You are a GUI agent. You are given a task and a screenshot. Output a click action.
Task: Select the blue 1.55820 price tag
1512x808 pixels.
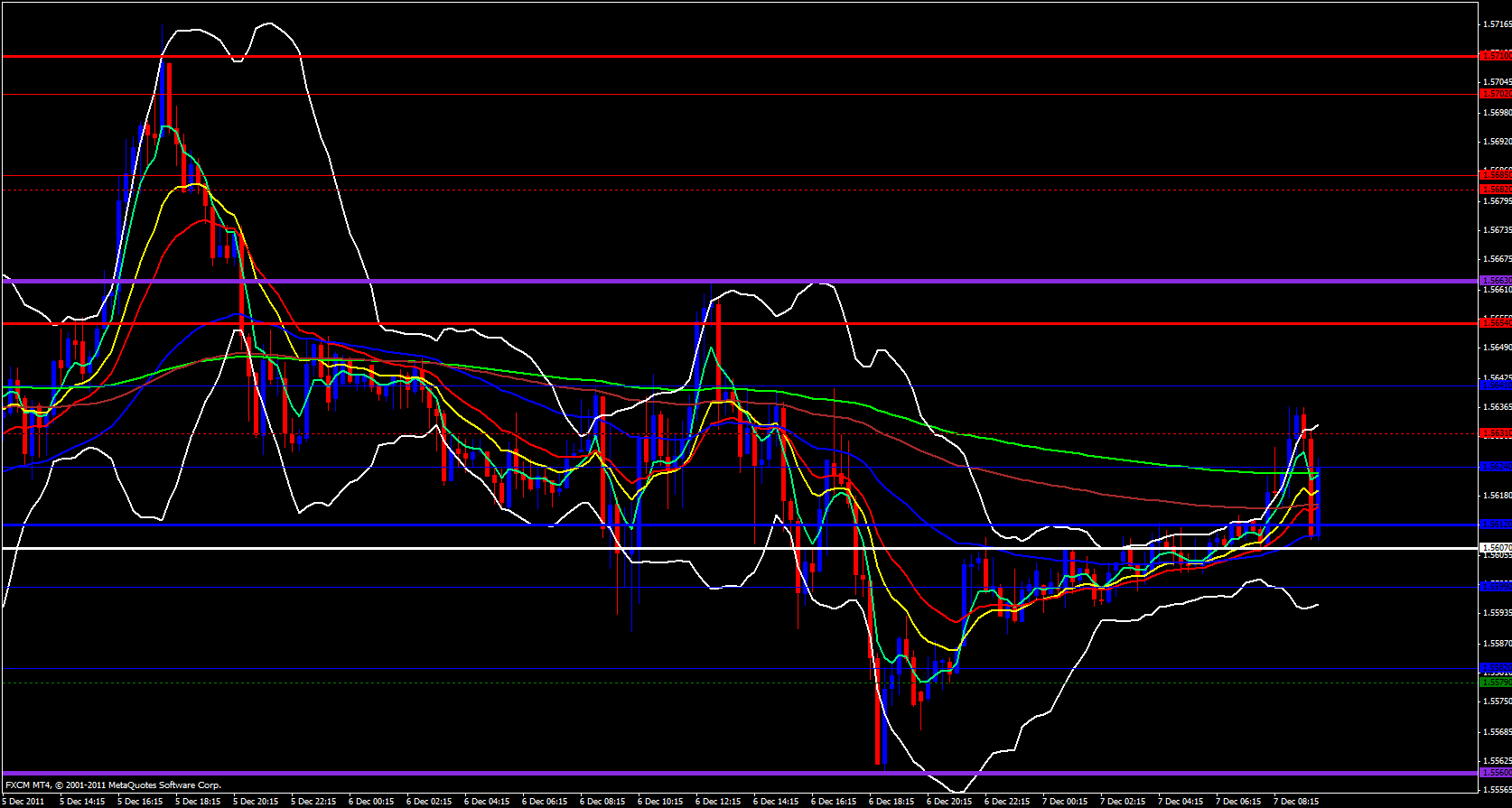[1496, 669]
